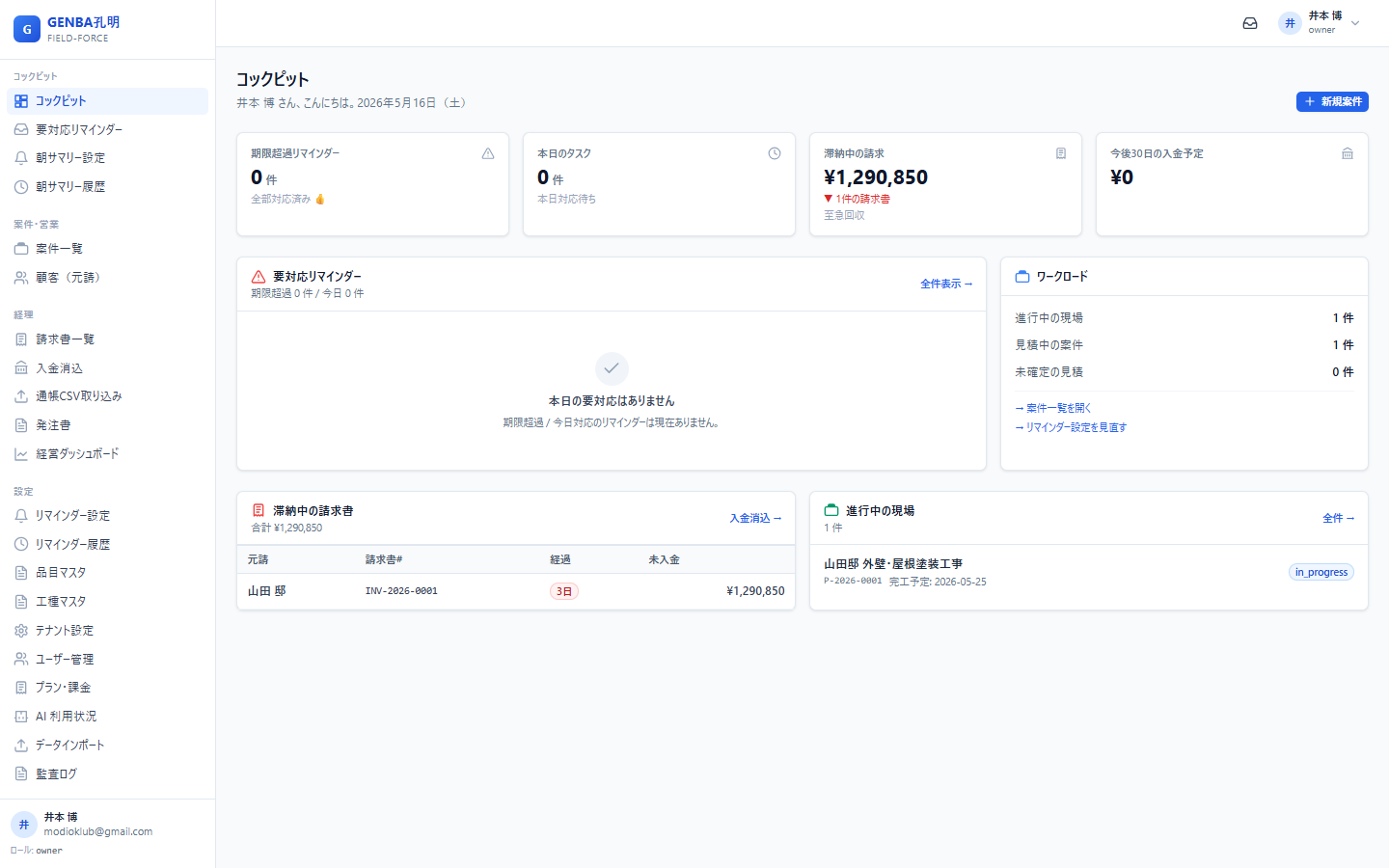Click invoice number INV-2026-0001
This screenshot has width=1389, height=868.
point(401,591)
